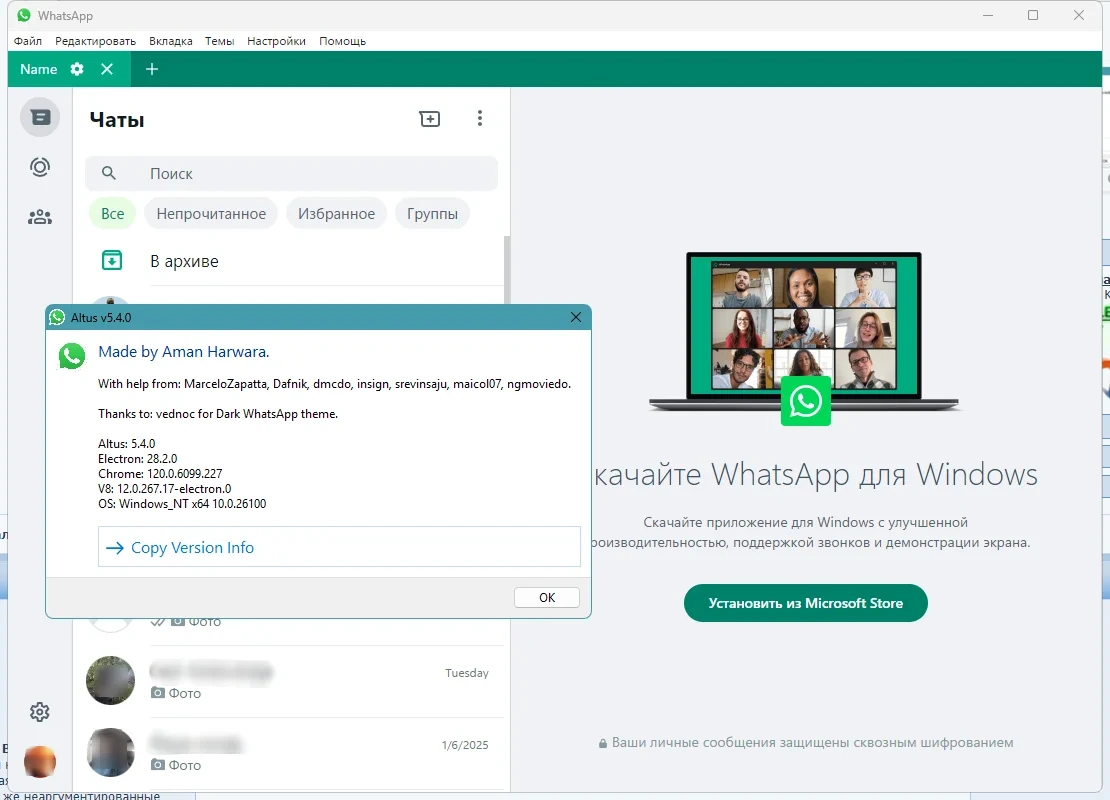
Task: Close the Name tab
Action: [x=107, y=69]
